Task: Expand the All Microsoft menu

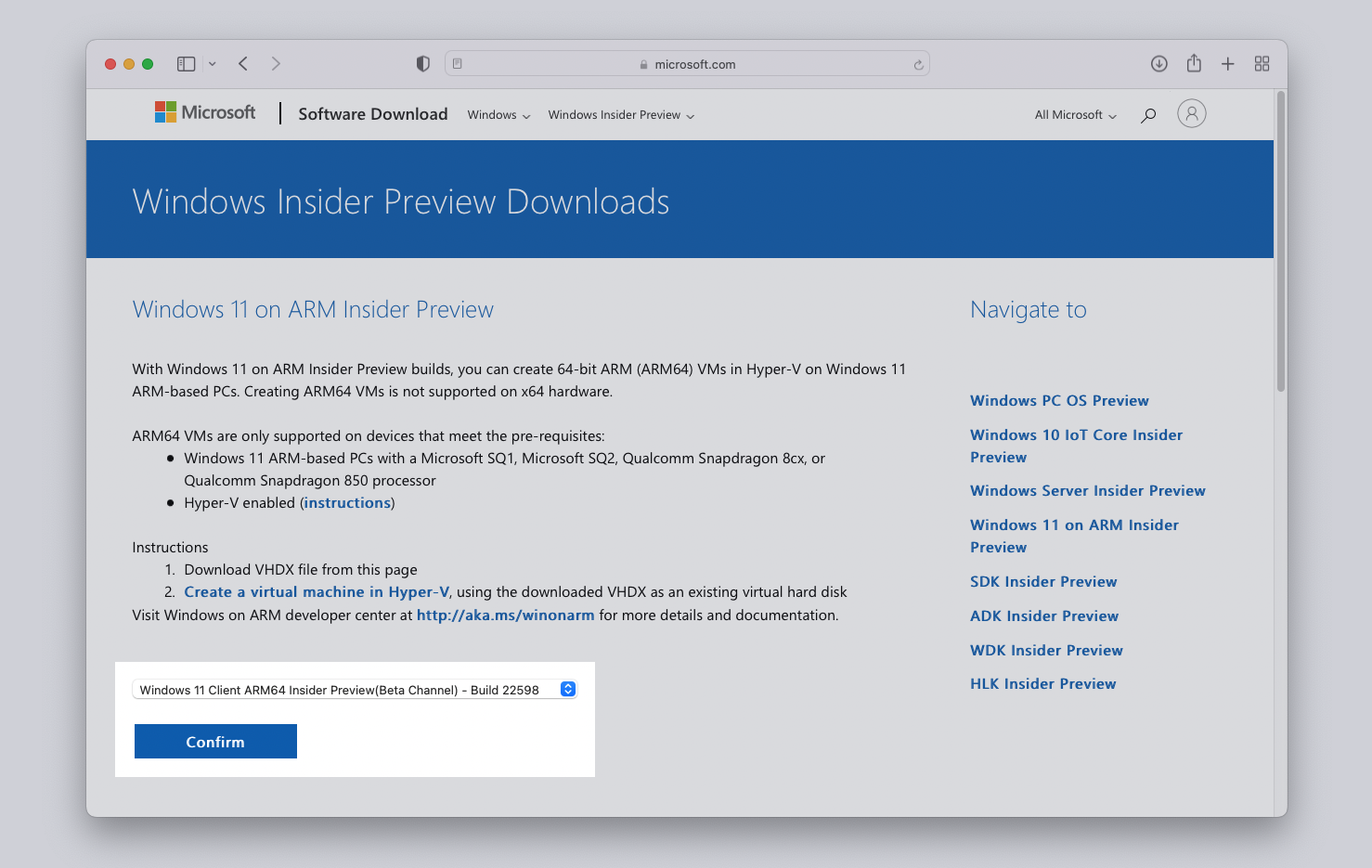Action: [x=1076, y=115]
